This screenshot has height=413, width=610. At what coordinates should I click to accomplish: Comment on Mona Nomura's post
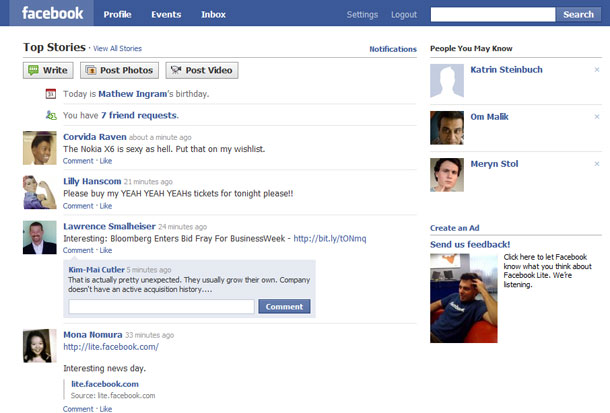pos(78,409)
